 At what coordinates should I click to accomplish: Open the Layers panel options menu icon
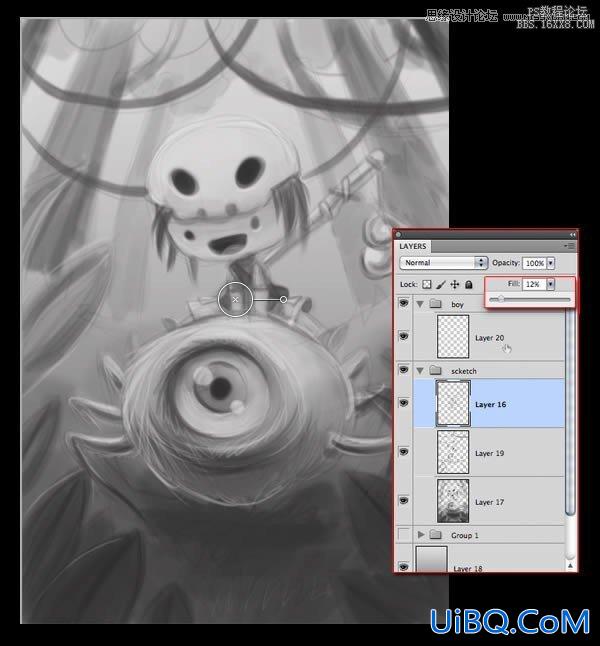click(570, 246)
